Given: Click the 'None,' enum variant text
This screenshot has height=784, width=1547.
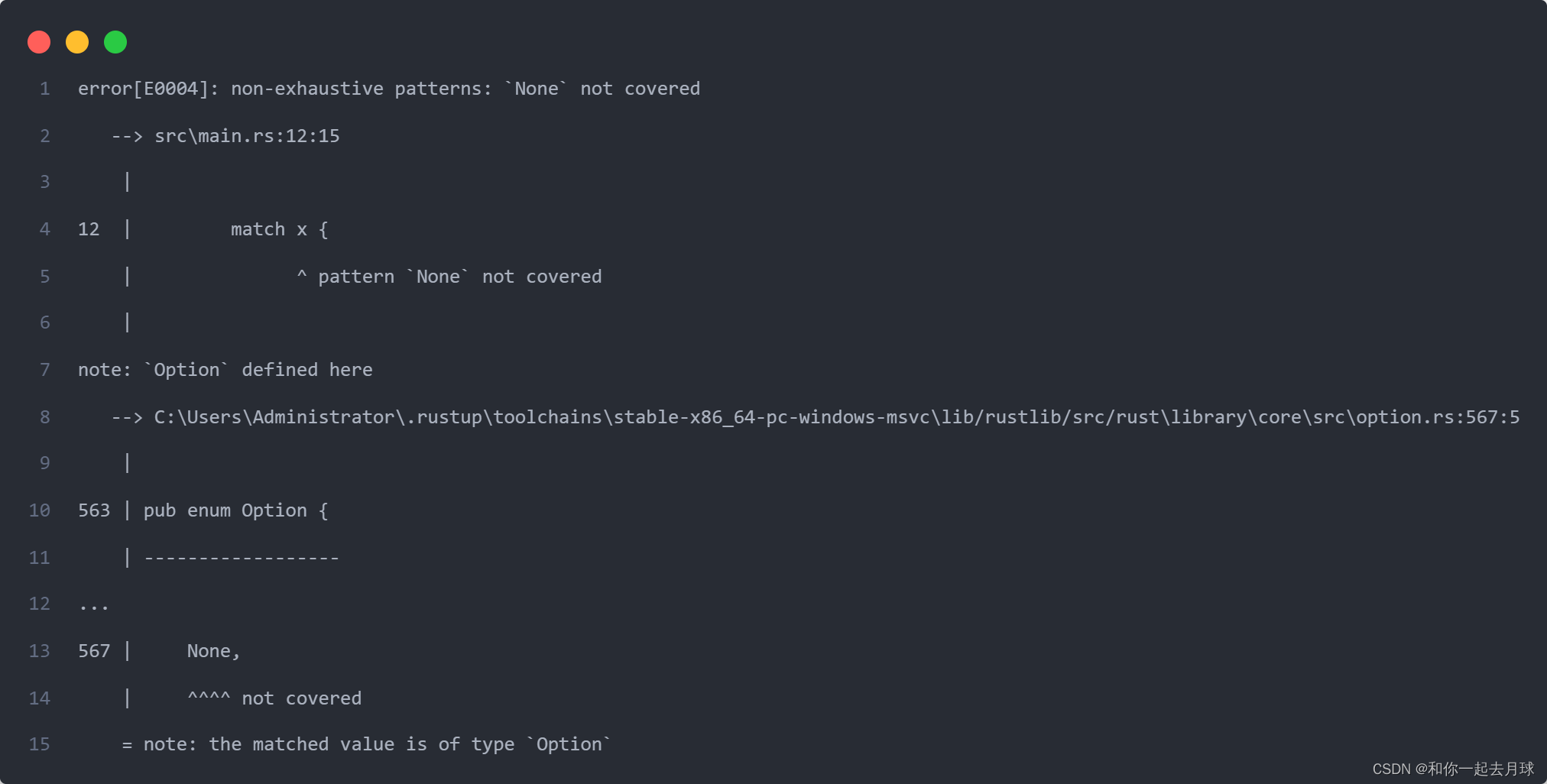Looking at the screenshot, I should 214,651.
